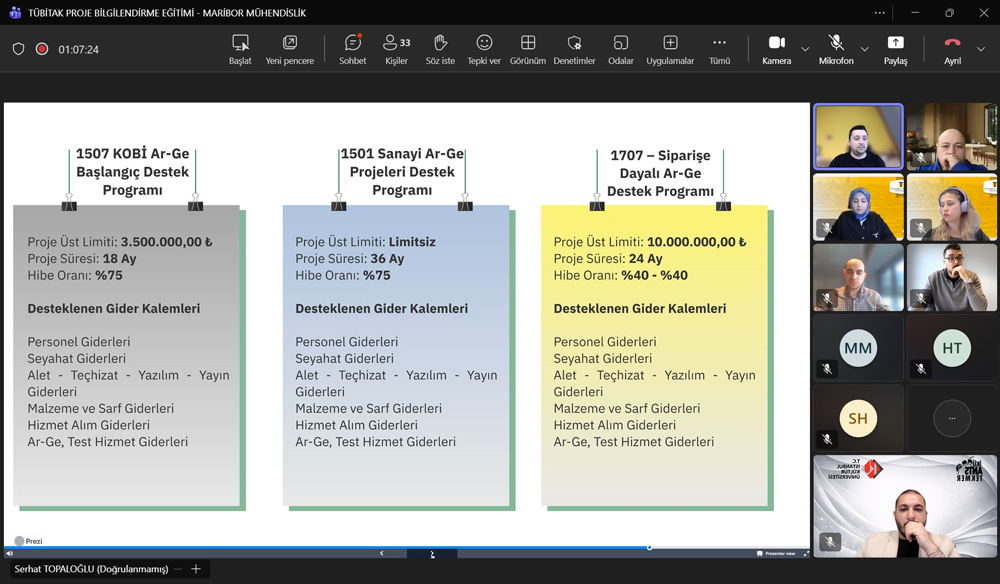Expand the Mikrofon options arrow
The width and height of the screenshot is (1000, 584).
tap(865, 49)
